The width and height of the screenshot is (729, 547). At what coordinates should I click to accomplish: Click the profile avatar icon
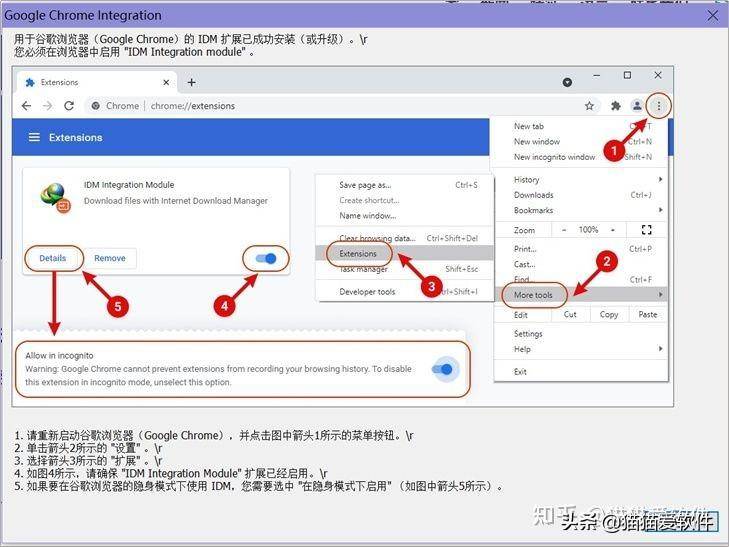tap(637, 106)
